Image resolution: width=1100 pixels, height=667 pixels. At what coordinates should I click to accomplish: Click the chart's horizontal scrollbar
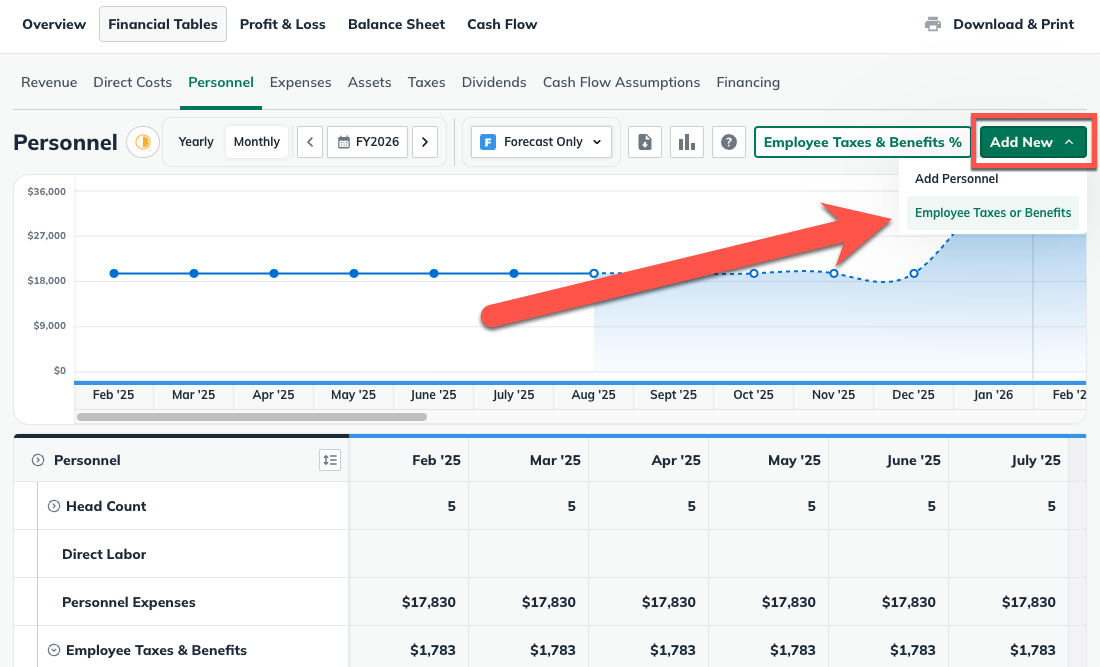251,417
